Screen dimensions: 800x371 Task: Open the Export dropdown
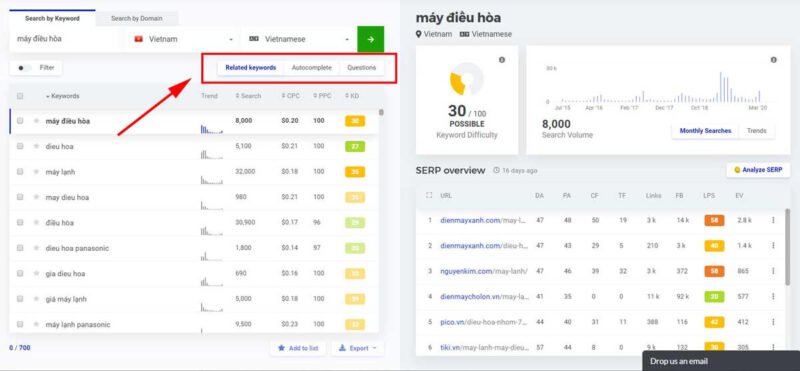[x=358, y=348]
